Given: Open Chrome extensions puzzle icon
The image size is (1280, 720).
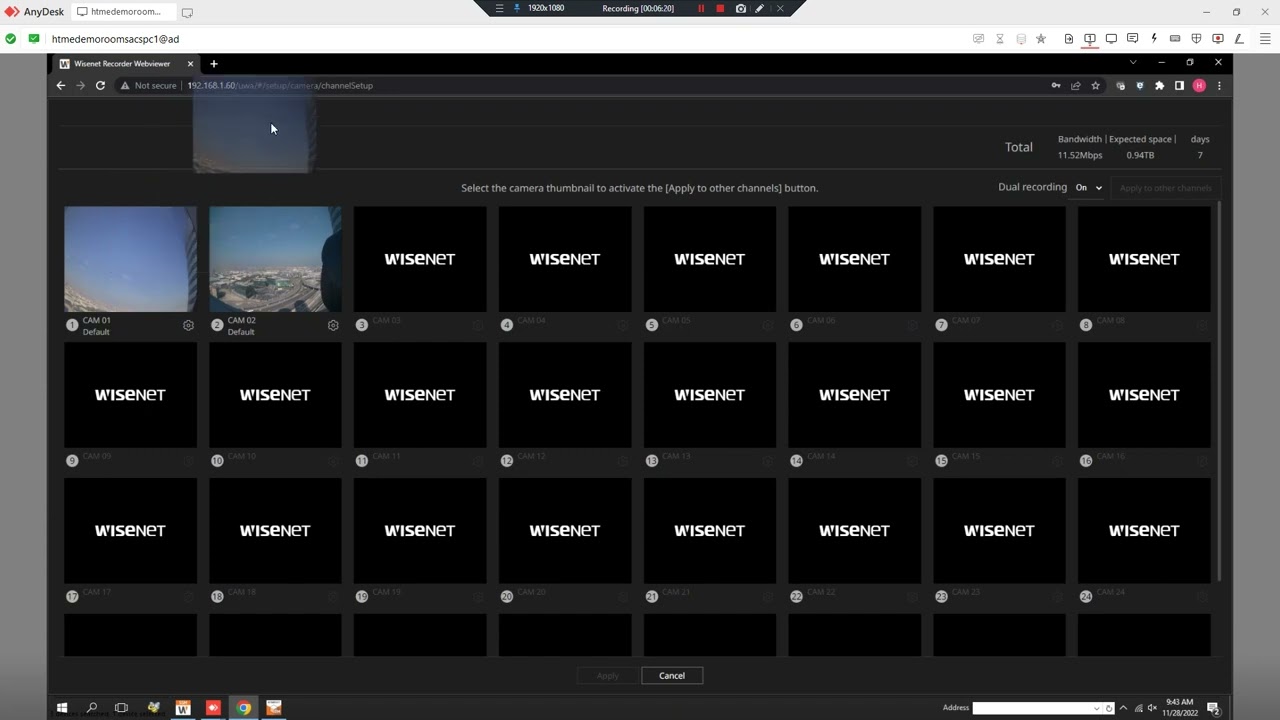Looking at the screenshot, I should (1159, 86).
